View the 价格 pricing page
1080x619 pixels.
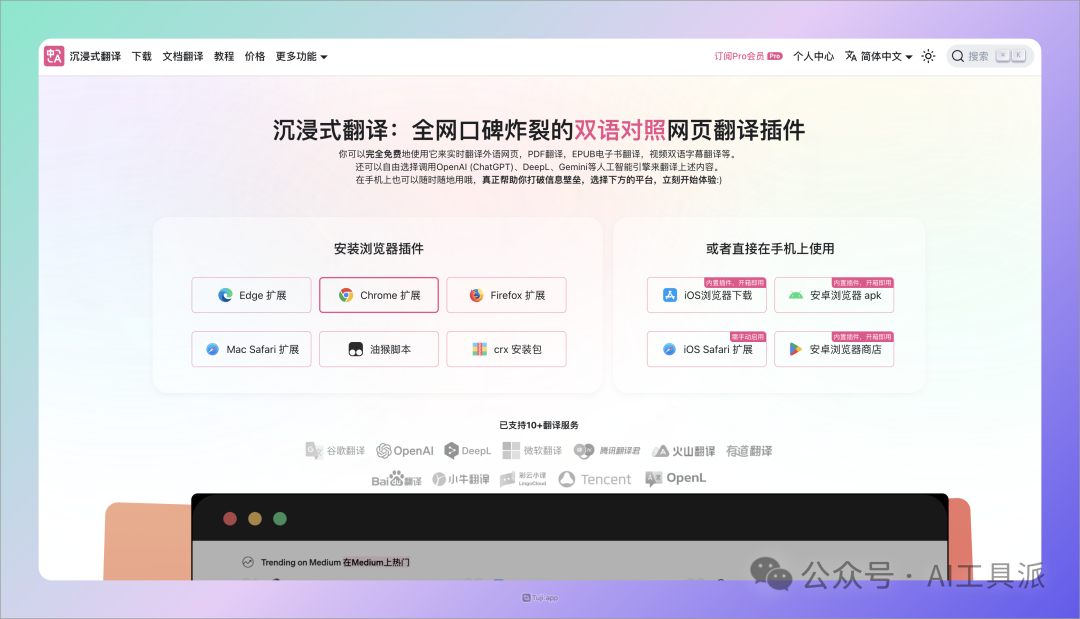point(255,56)
